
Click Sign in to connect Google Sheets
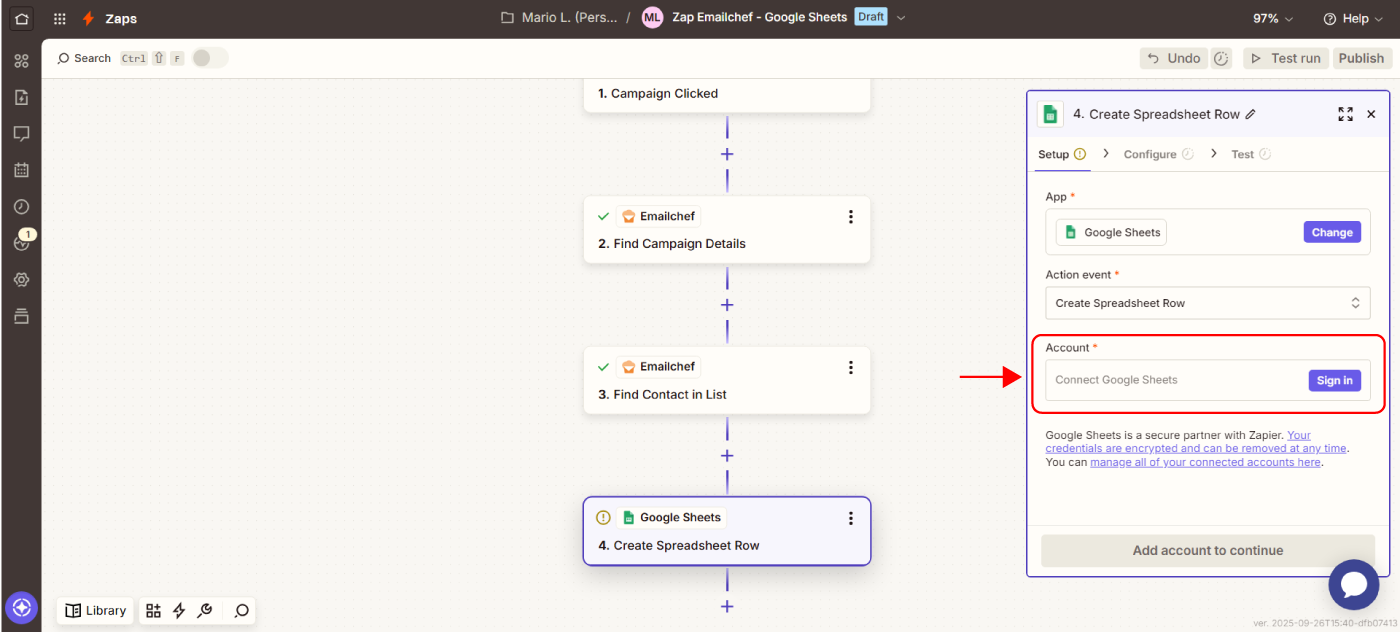1334,380
